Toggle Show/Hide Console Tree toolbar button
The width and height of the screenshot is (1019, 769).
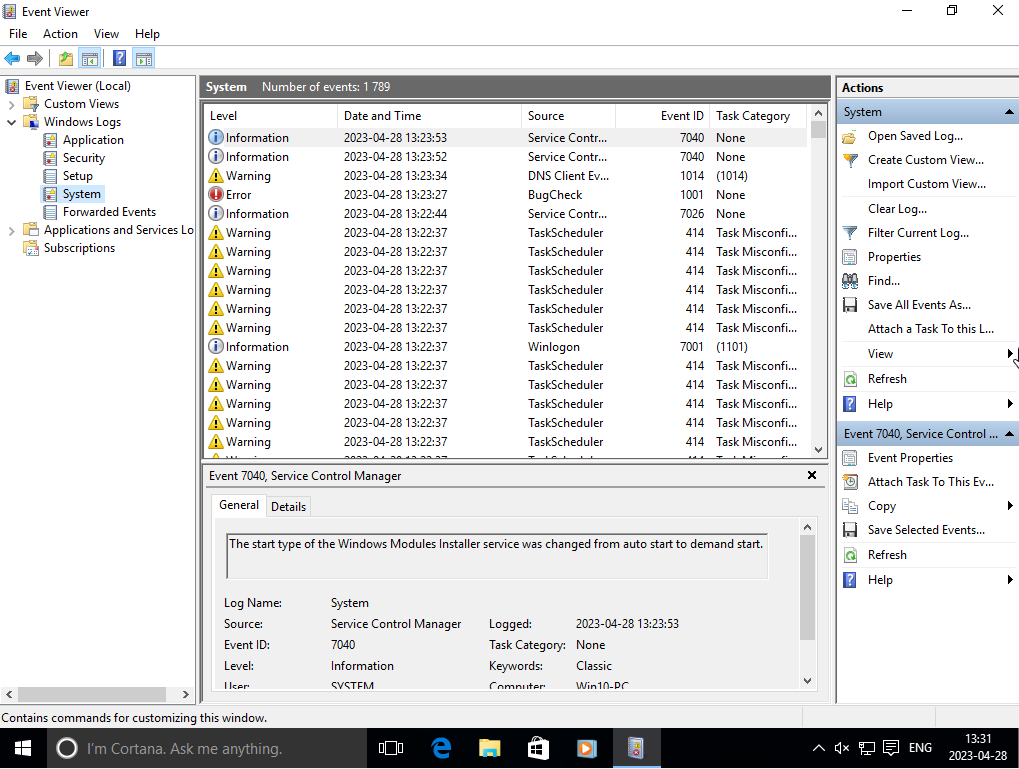coord(90,59)
